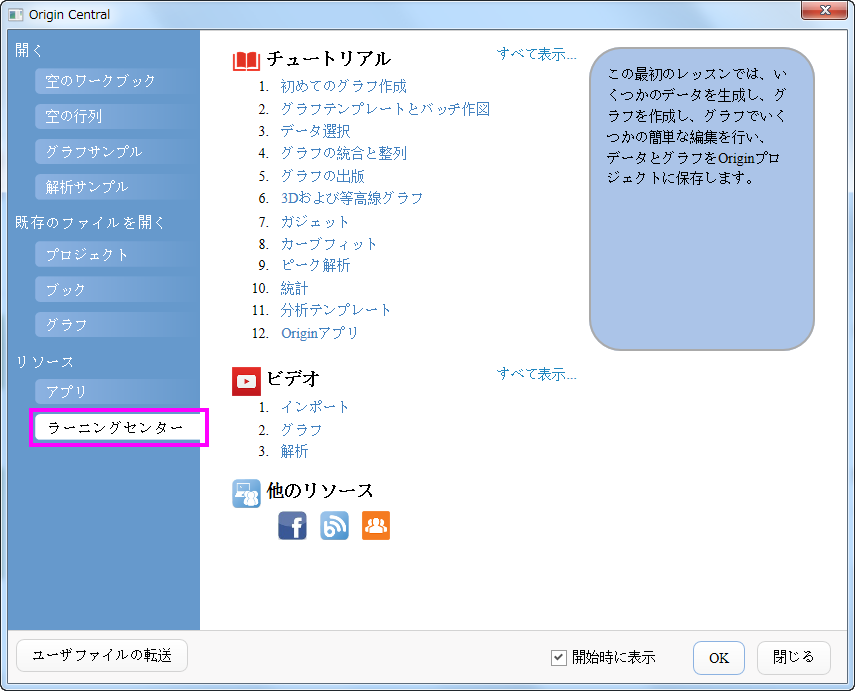Open the orange user forum icon

coord(376,526)
